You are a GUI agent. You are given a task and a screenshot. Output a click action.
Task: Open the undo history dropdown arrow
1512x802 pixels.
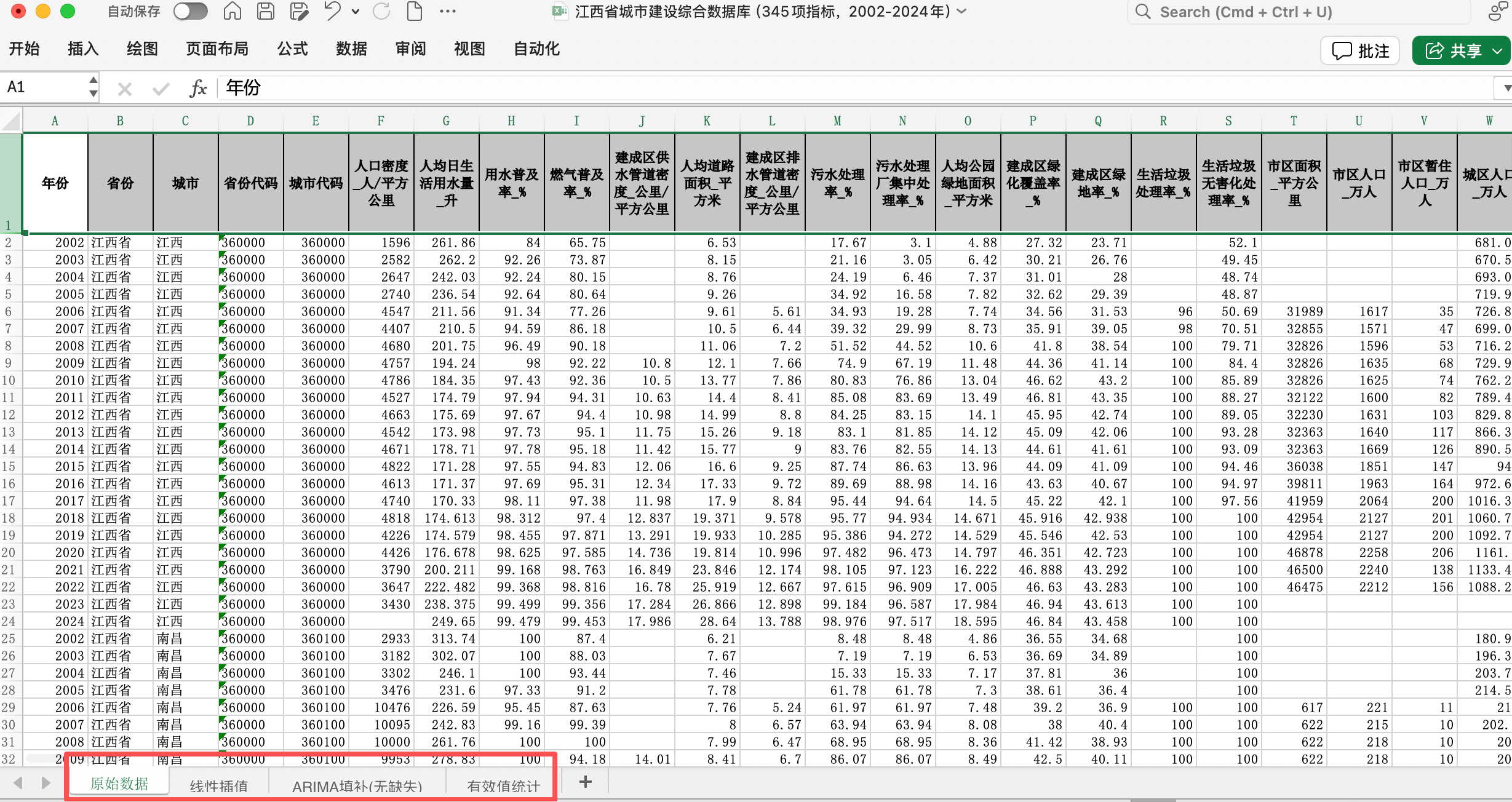(x=356, y=11)
